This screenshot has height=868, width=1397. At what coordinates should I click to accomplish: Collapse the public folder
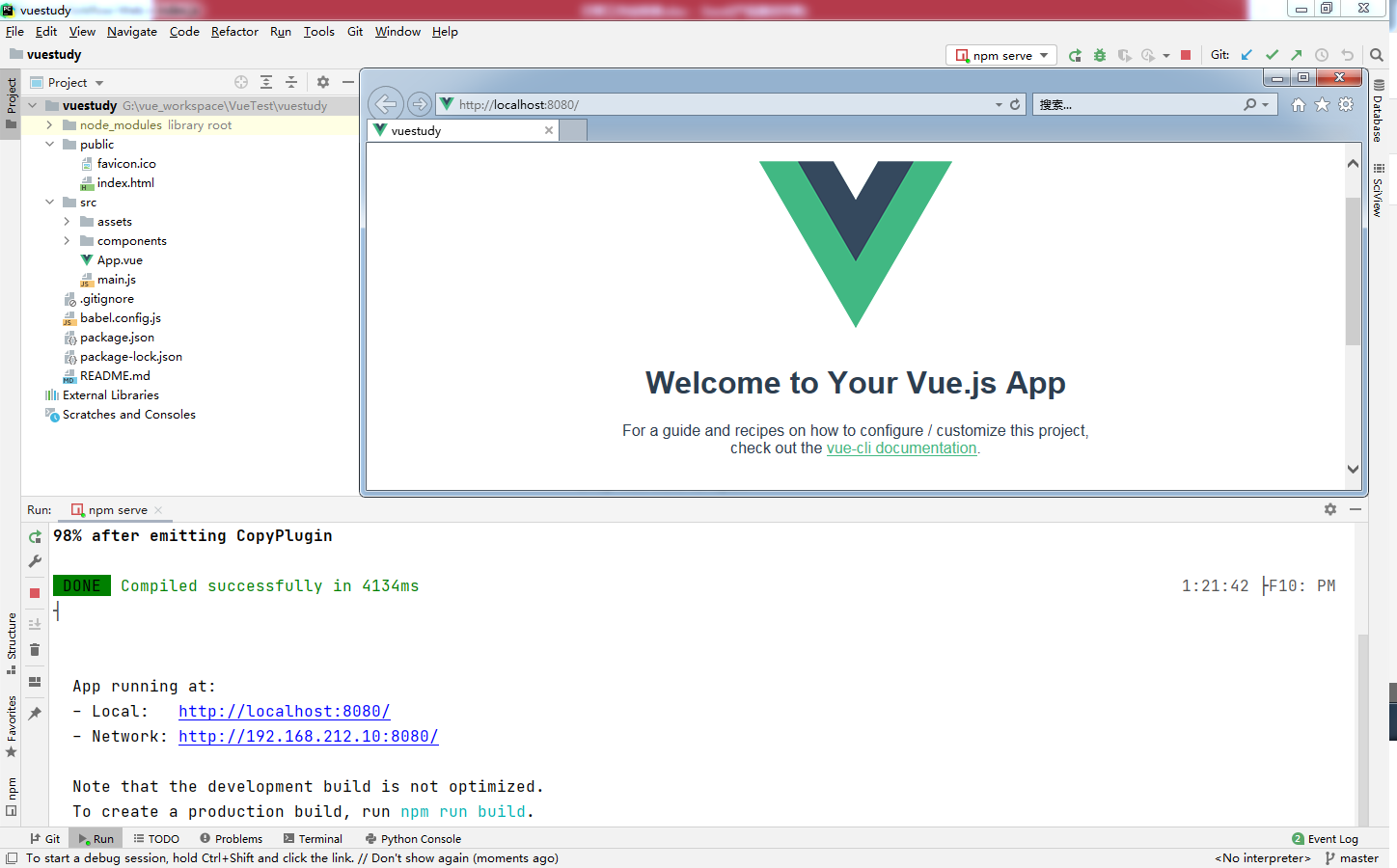pyautogui.click(x=49, y=145)
